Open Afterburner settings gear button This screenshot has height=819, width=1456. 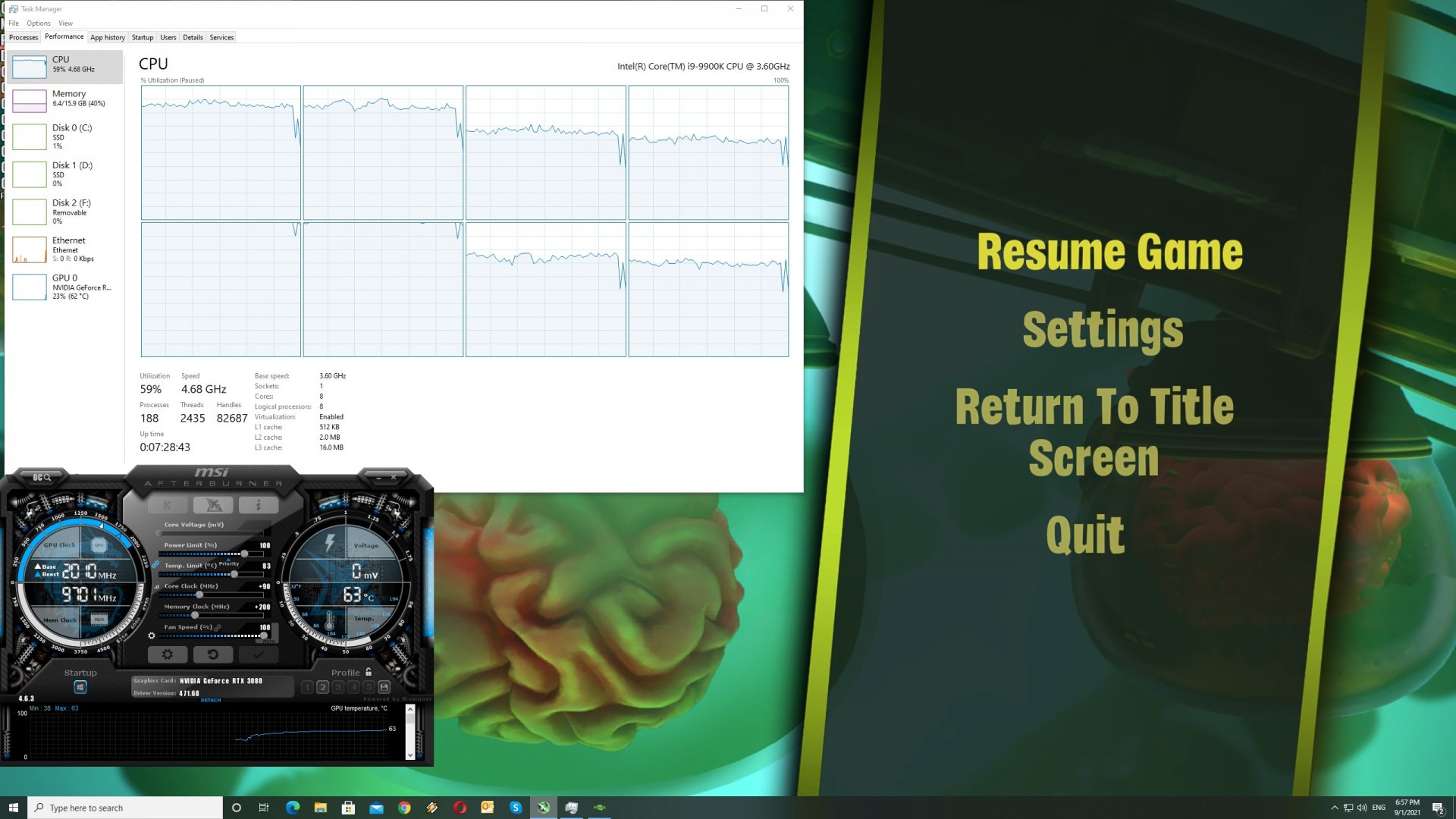tap(168, 654)
